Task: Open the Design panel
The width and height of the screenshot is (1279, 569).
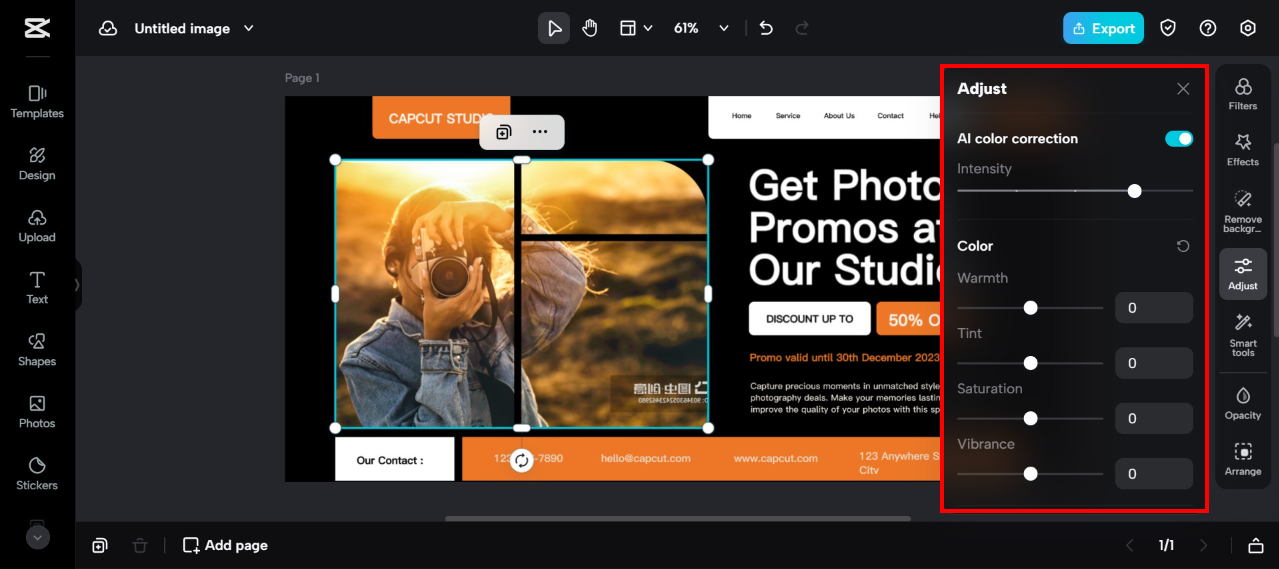Action: (x=37, y=164)
